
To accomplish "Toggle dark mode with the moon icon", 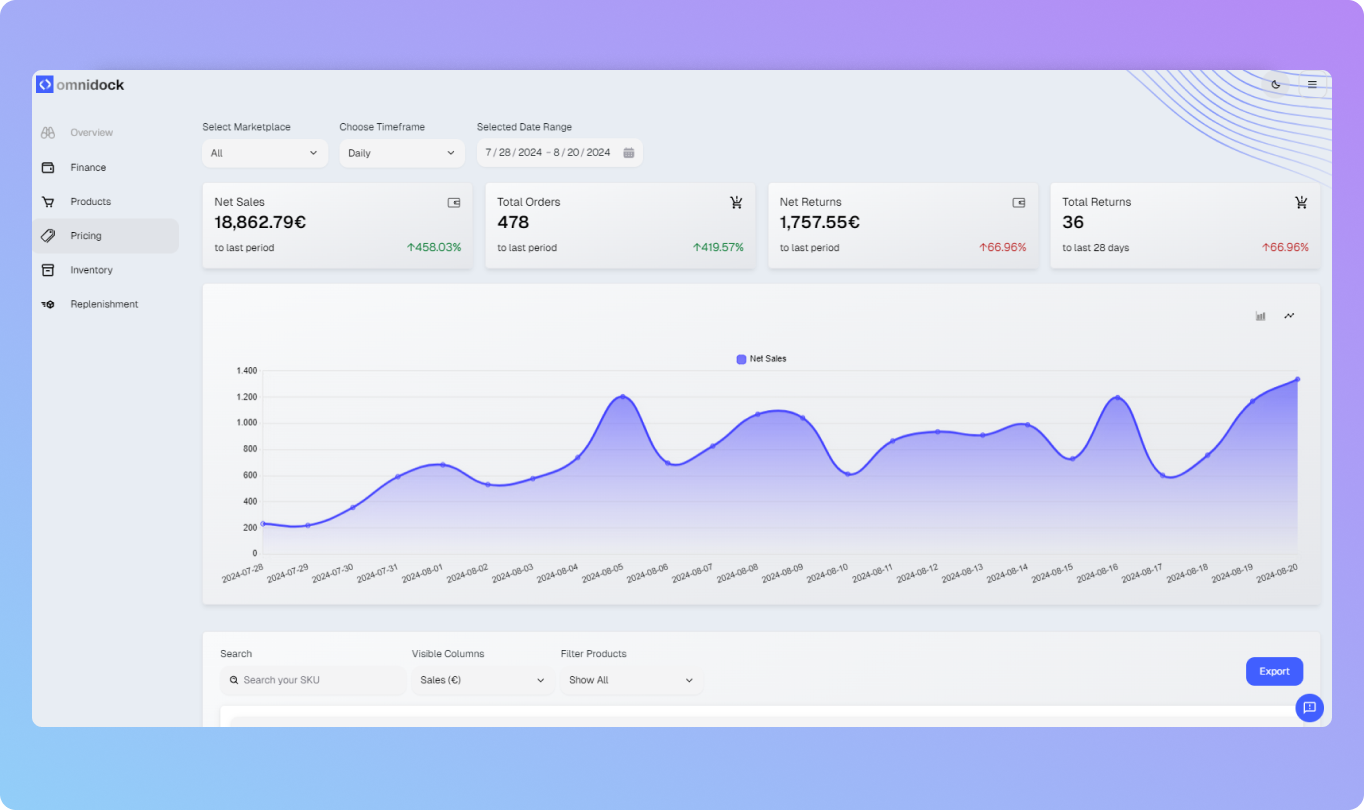I will click(x=1276, y=85).
